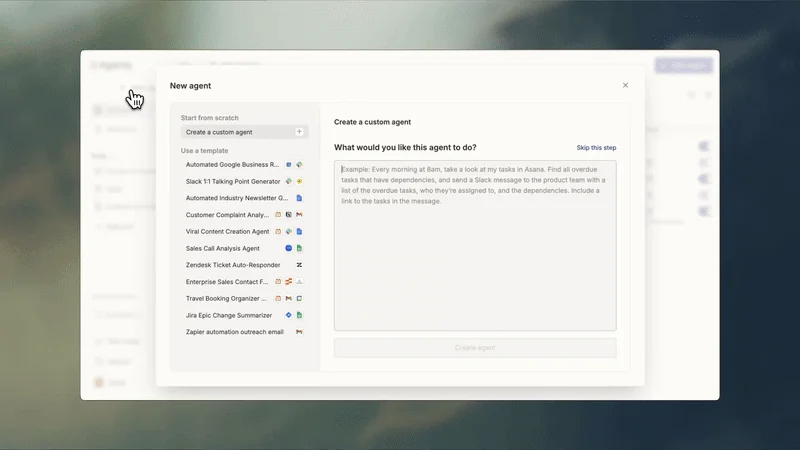Click Jira icon on Epic Change Summarizer row

[288, 315]
